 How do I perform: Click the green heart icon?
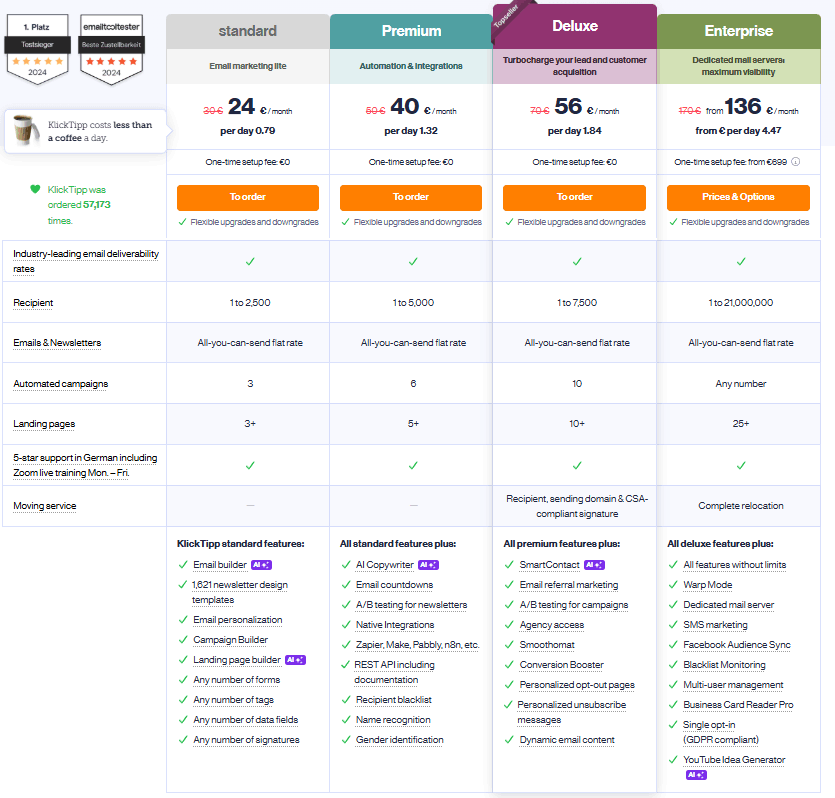click(x=35, y=189)
